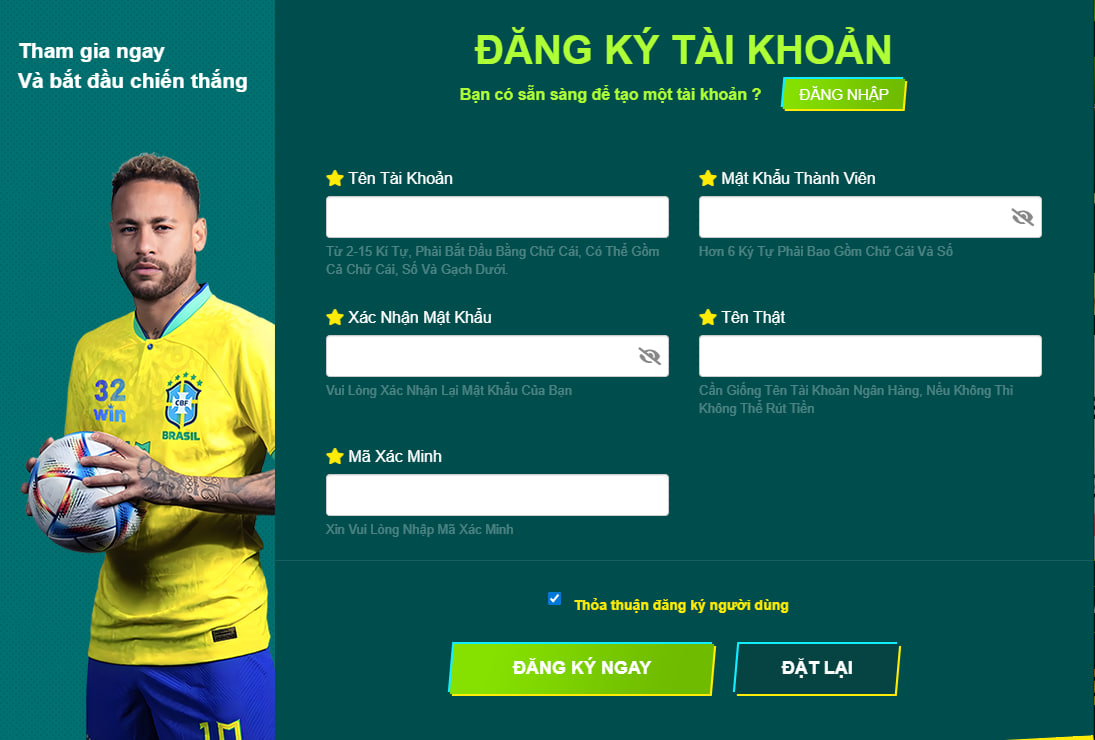Uncheck the Thỏa thuận đăng ký người dùng checkbox
Image resolution: width=1095 pixels, height=740 pixels.
[554, 598]
